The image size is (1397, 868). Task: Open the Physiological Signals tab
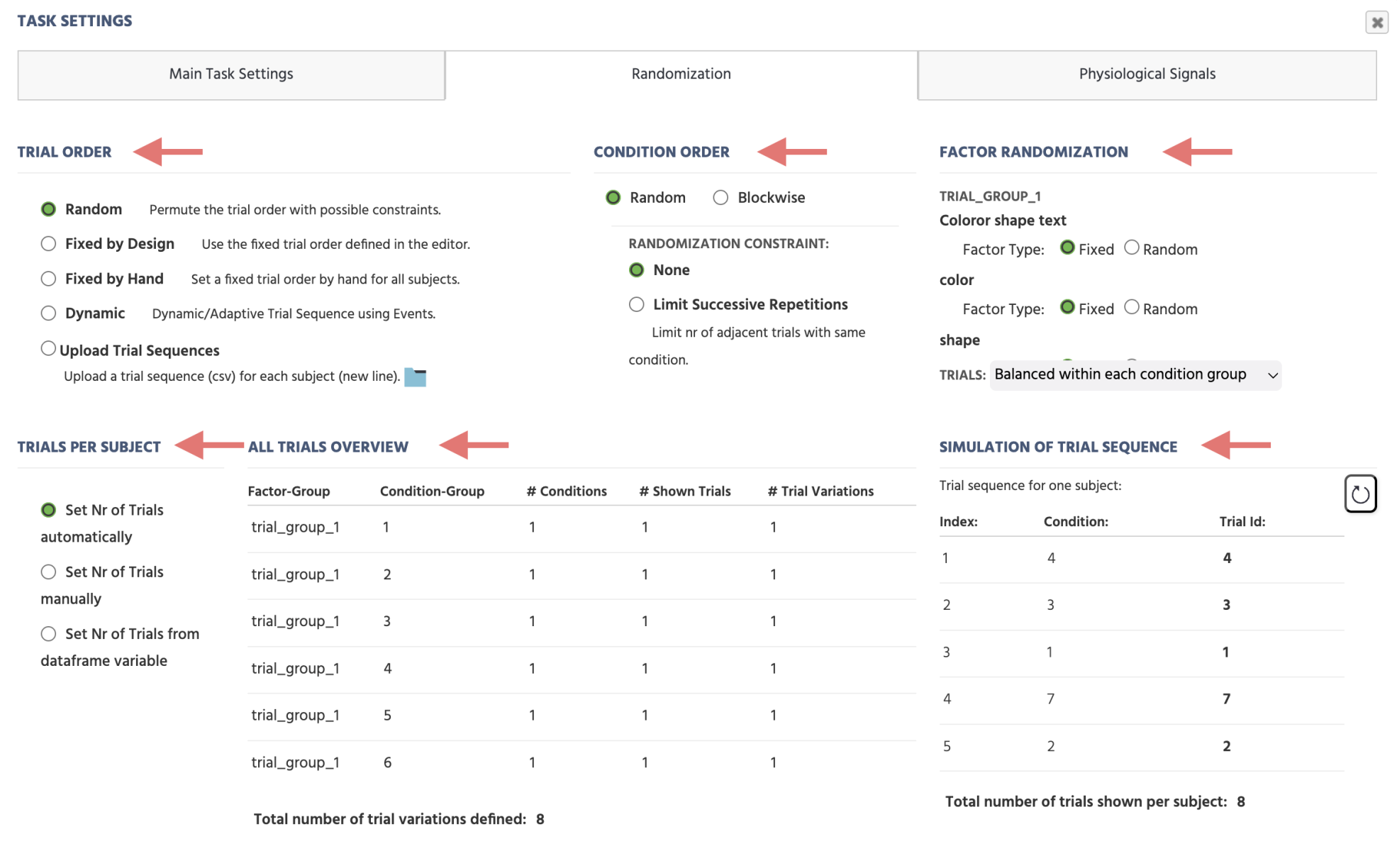(x=1146, y=74)
